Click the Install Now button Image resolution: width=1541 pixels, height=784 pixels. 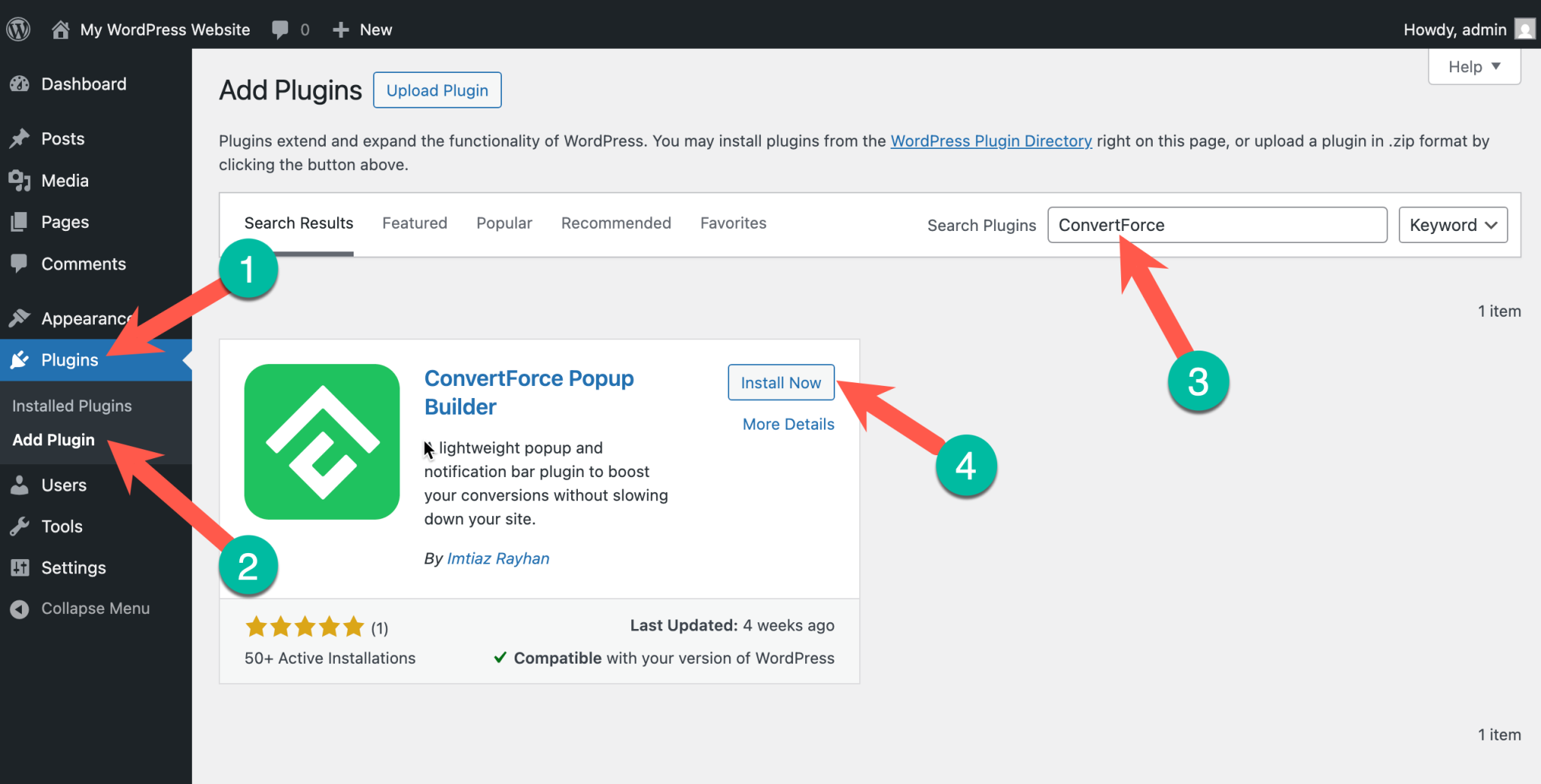point(780,383)
